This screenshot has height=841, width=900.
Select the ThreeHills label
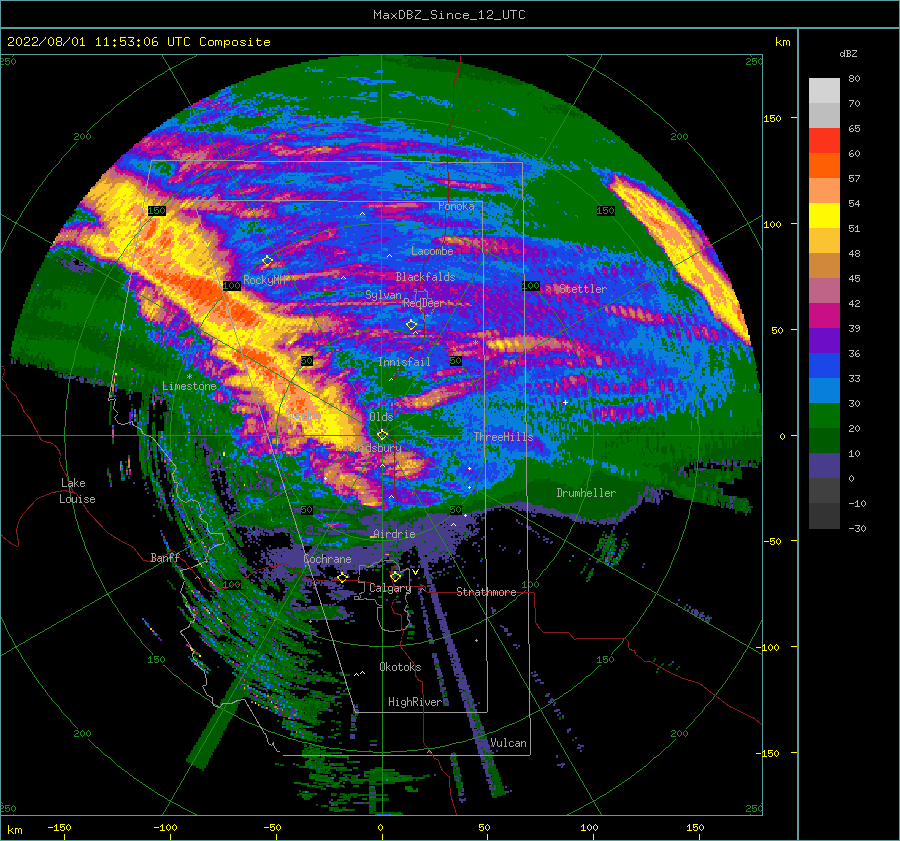pos(503,437)
